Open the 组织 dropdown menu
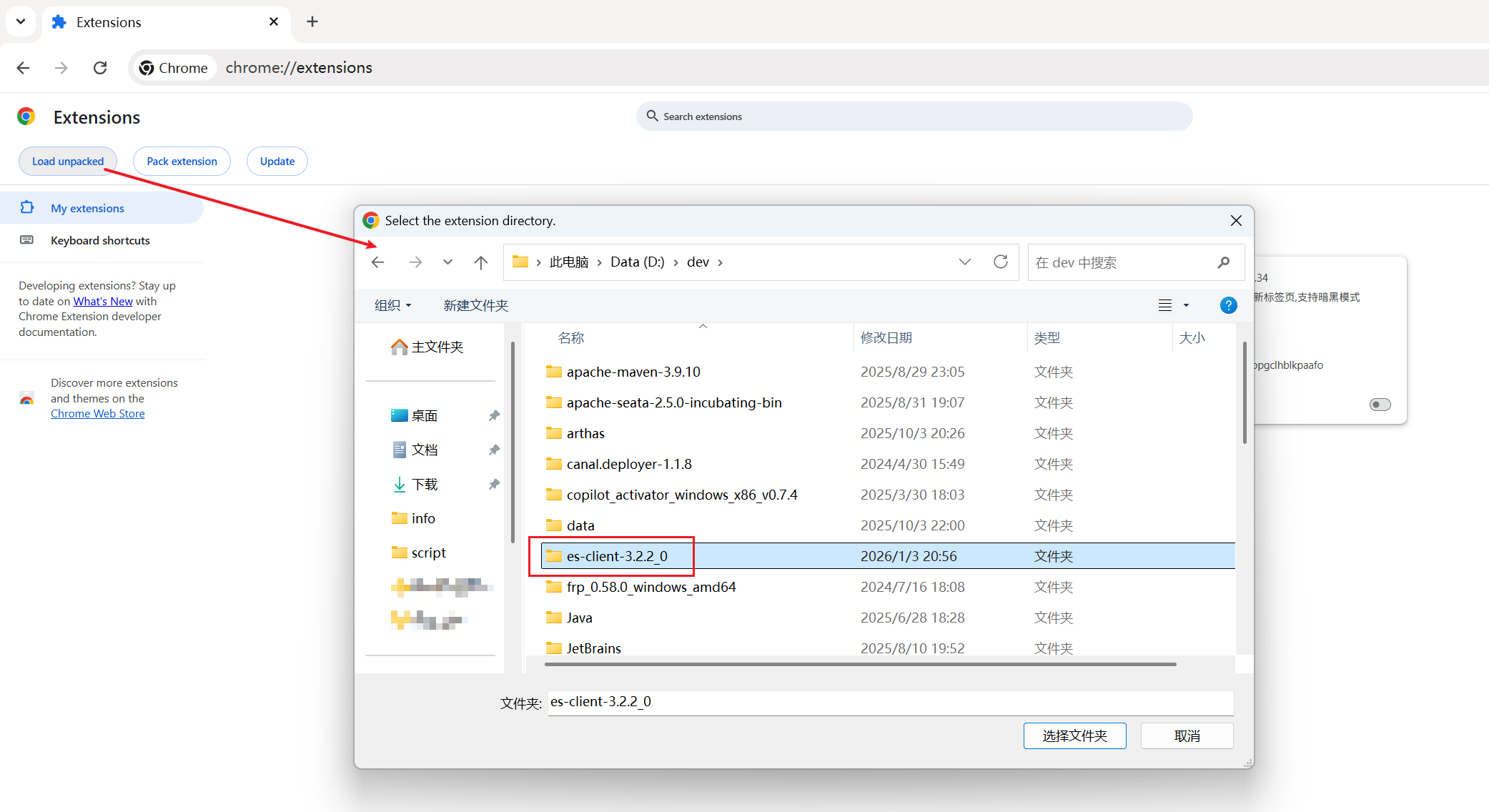1489x812 pixels. 392,305
